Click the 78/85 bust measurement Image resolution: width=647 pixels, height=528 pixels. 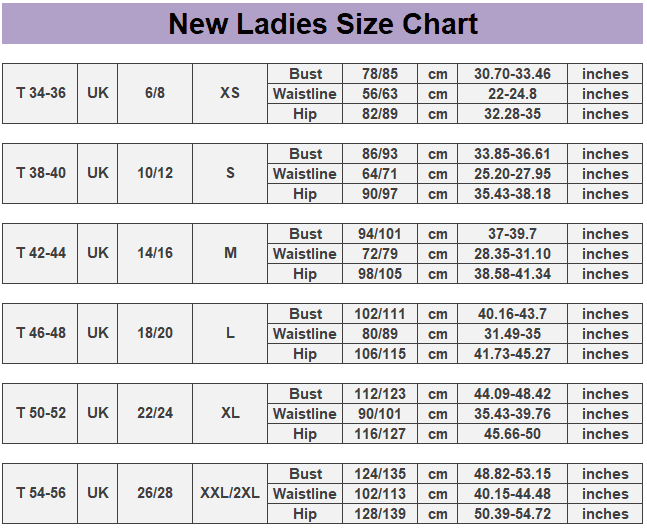[x=380, y=74]
